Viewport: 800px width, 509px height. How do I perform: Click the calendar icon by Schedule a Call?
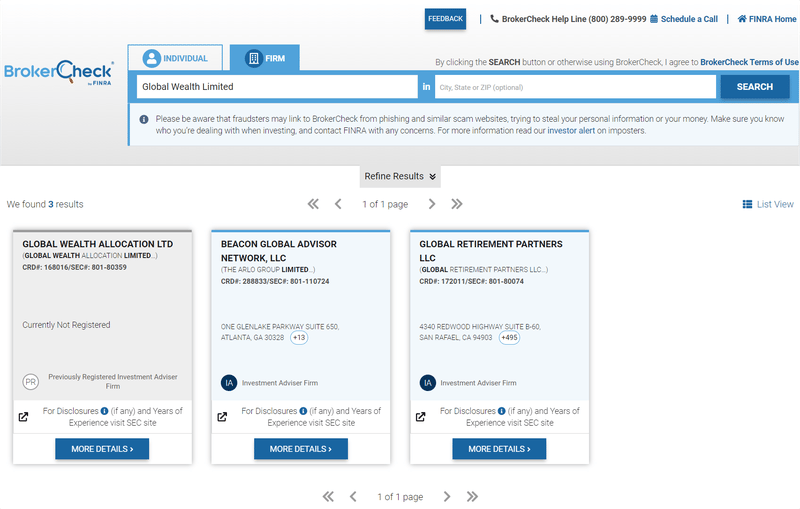coord(654,19)
